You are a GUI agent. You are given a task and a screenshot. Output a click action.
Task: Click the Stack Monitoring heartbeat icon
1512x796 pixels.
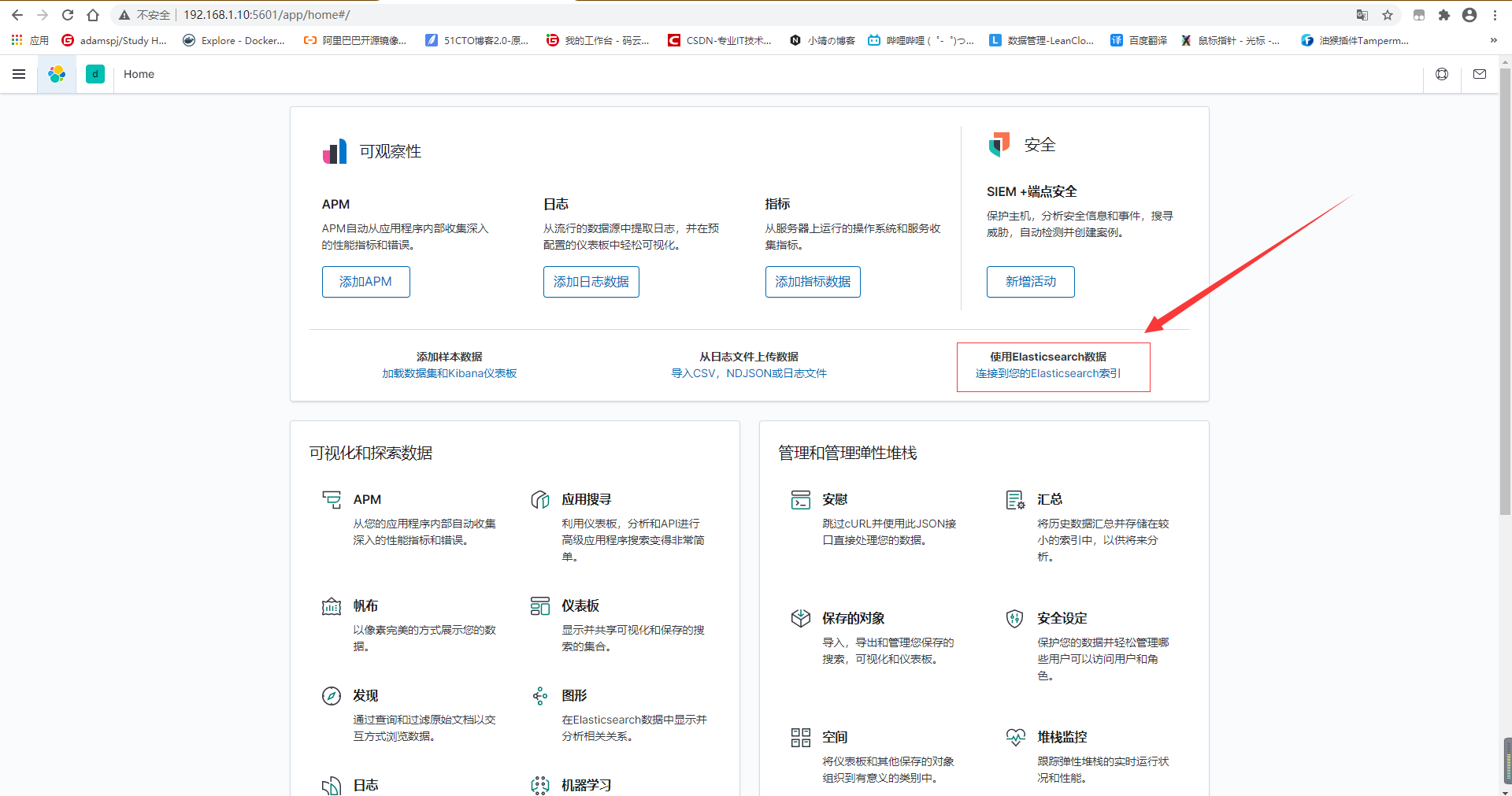click(x=1016, y=737)
